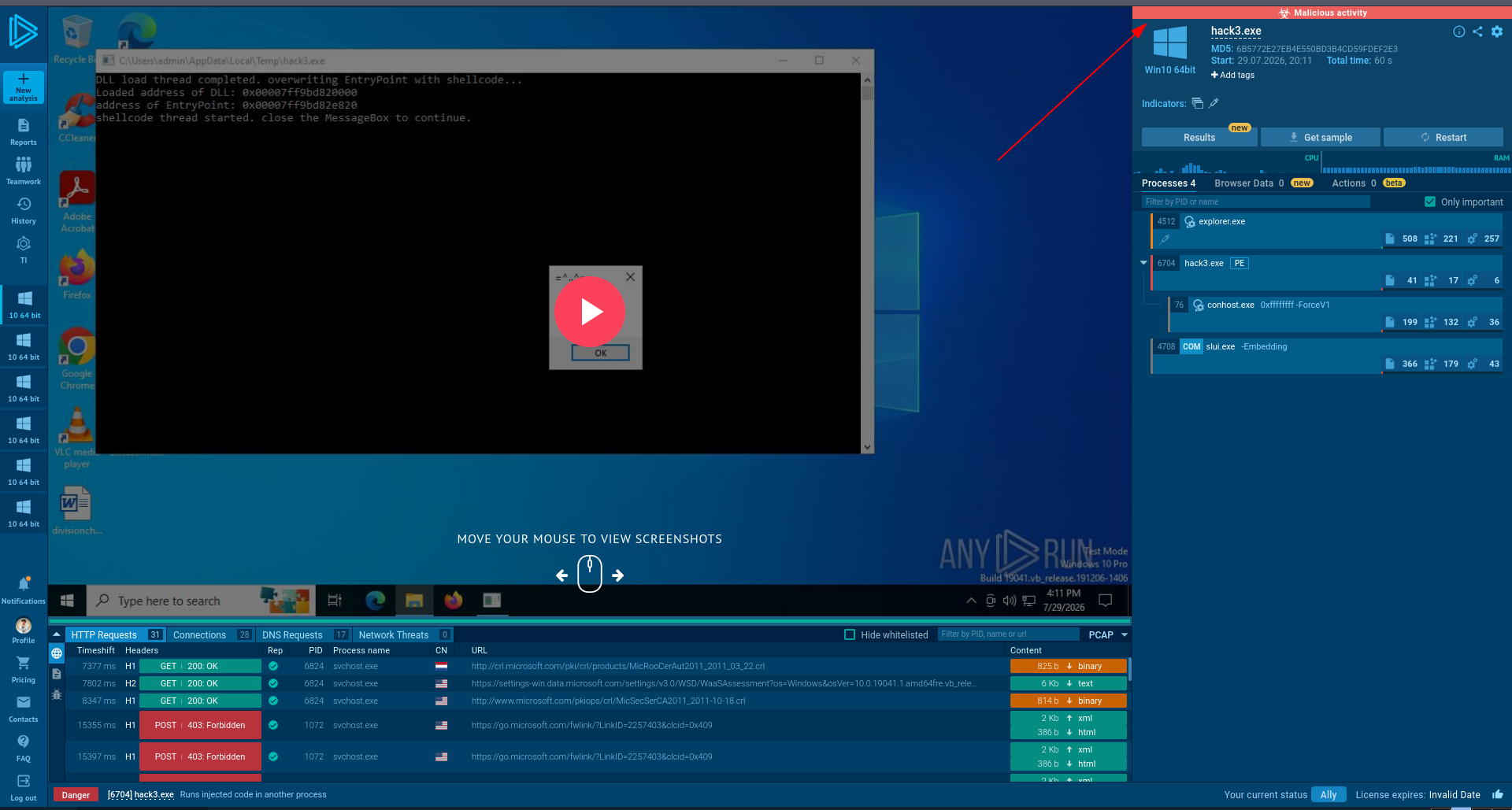Viewport: 1512px width, 810px height.
Task: Switch to Network Threats tab
Action: (404, 634)
